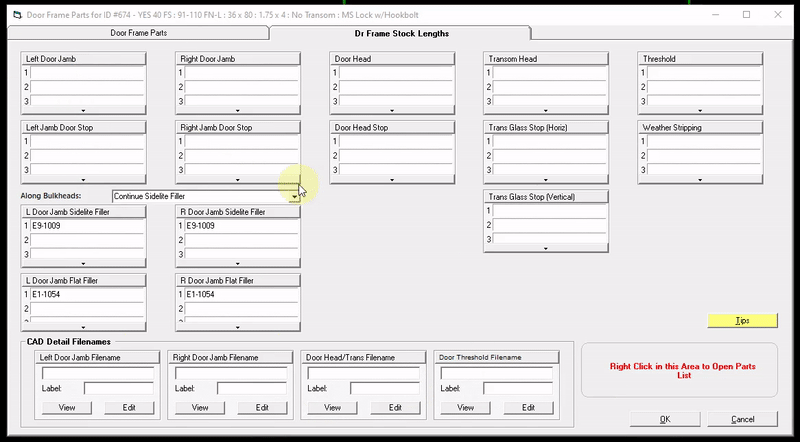Click the application icon in the title bar
This screenshot has height=442, width=800.
(x=17, y=15)
